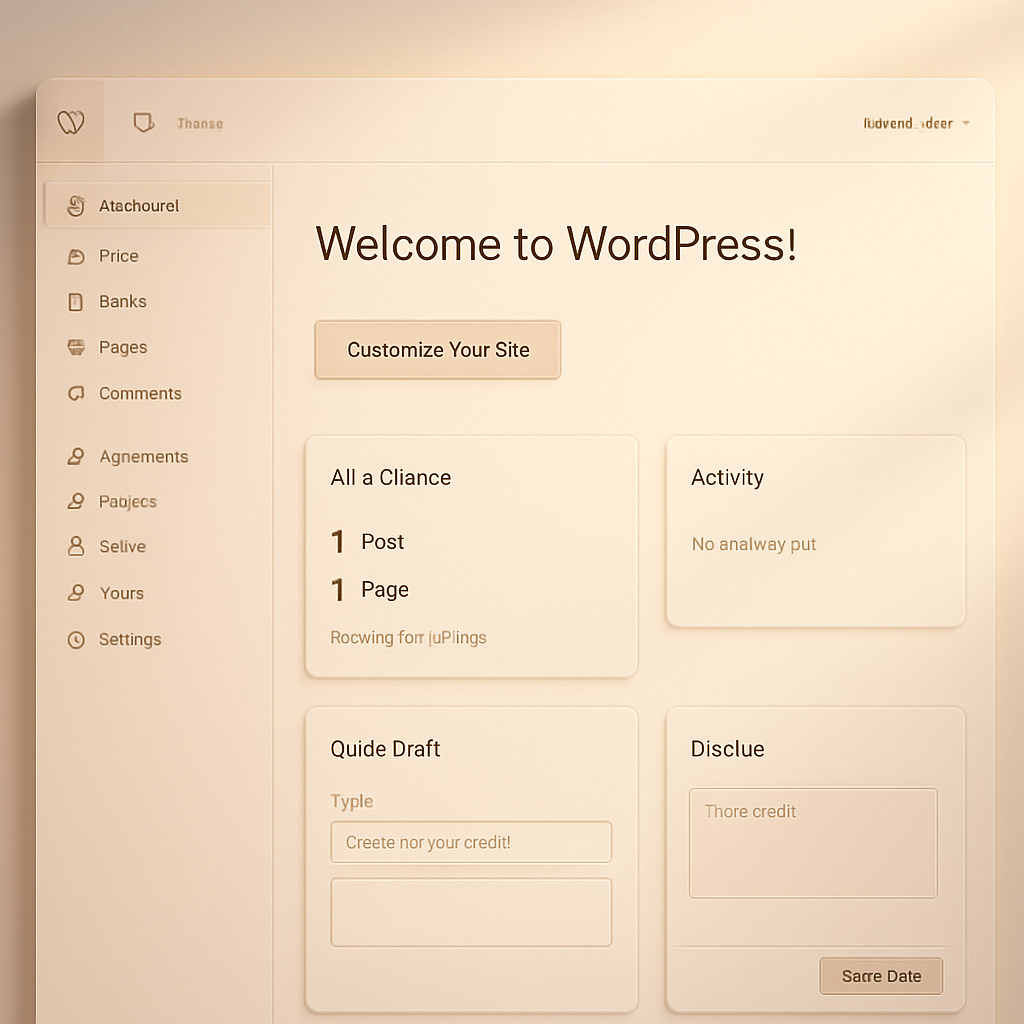Click the Activity card title
The height and width of the screenshot is (1024, 1024).
pos(727,477)
